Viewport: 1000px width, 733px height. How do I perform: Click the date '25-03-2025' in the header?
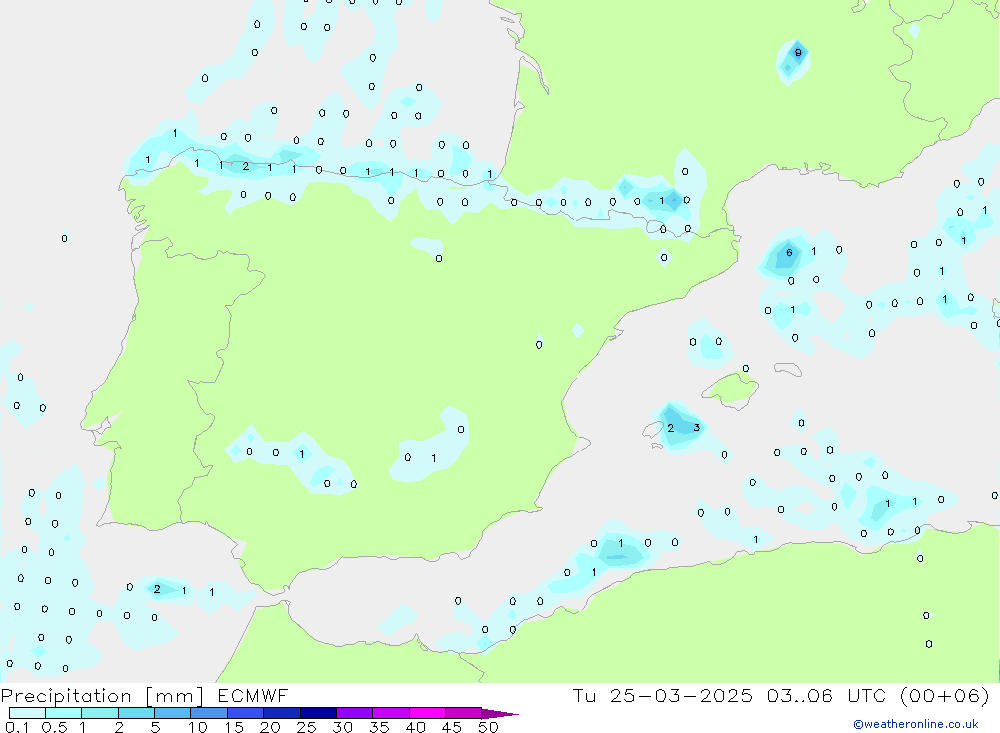pos(681,696)
